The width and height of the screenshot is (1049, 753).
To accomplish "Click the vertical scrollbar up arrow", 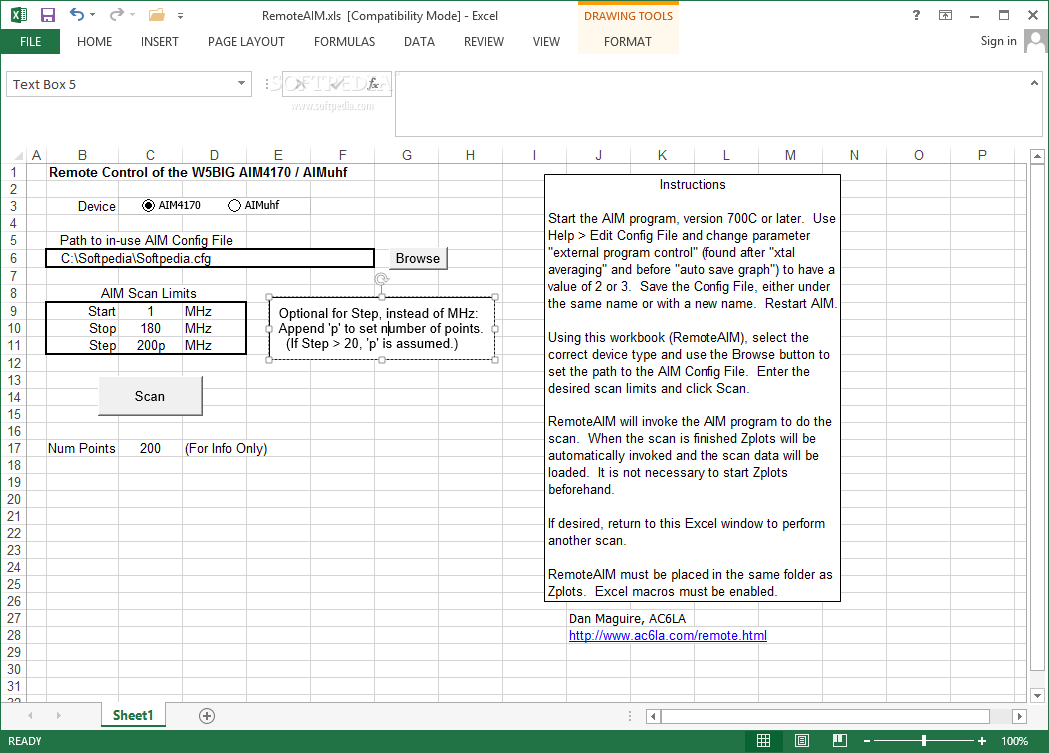I will coord(1037,157).
